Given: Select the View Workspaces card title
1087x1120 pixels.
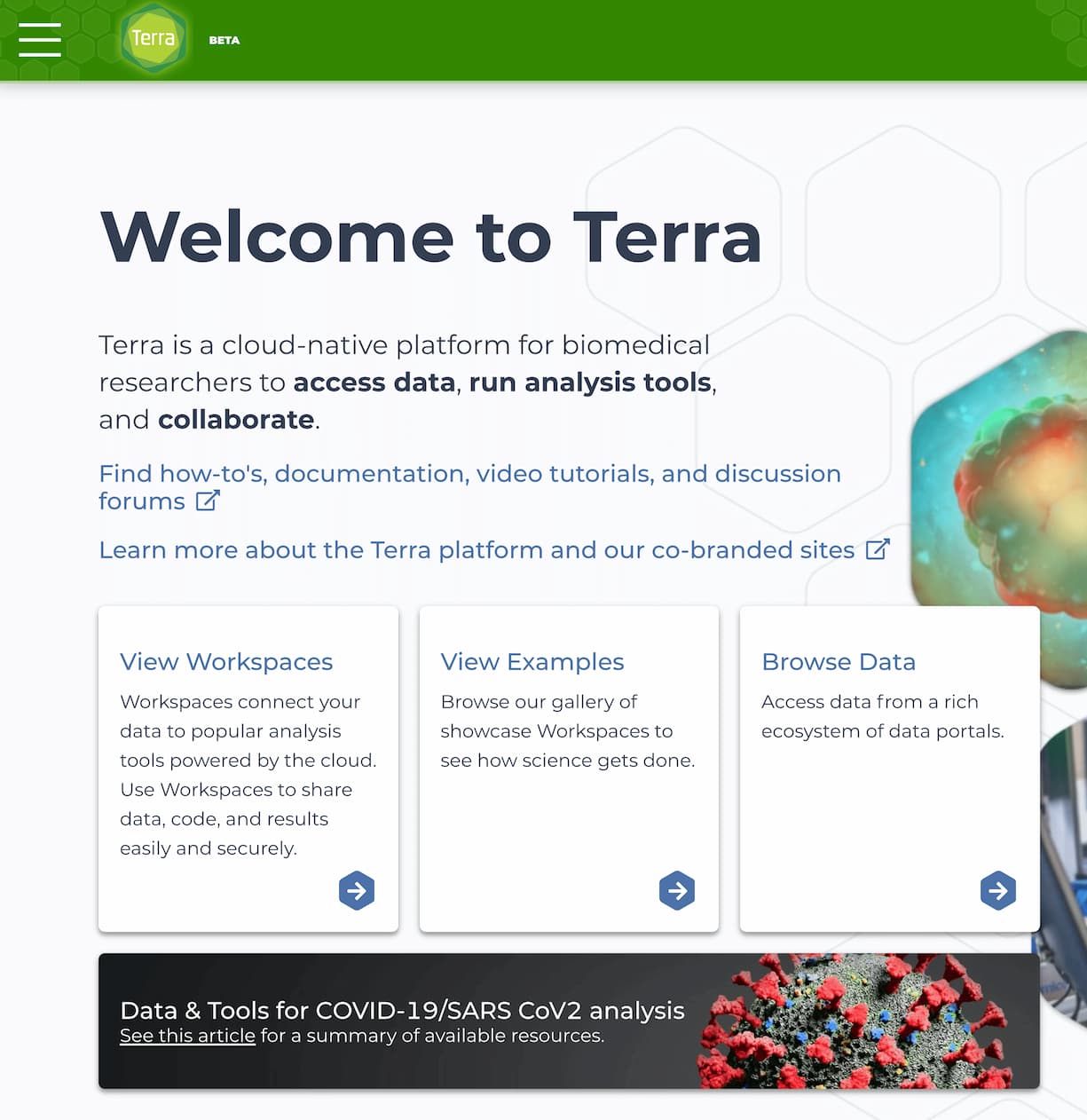Looking at the screenshot, I should click(x=226, y=661).
